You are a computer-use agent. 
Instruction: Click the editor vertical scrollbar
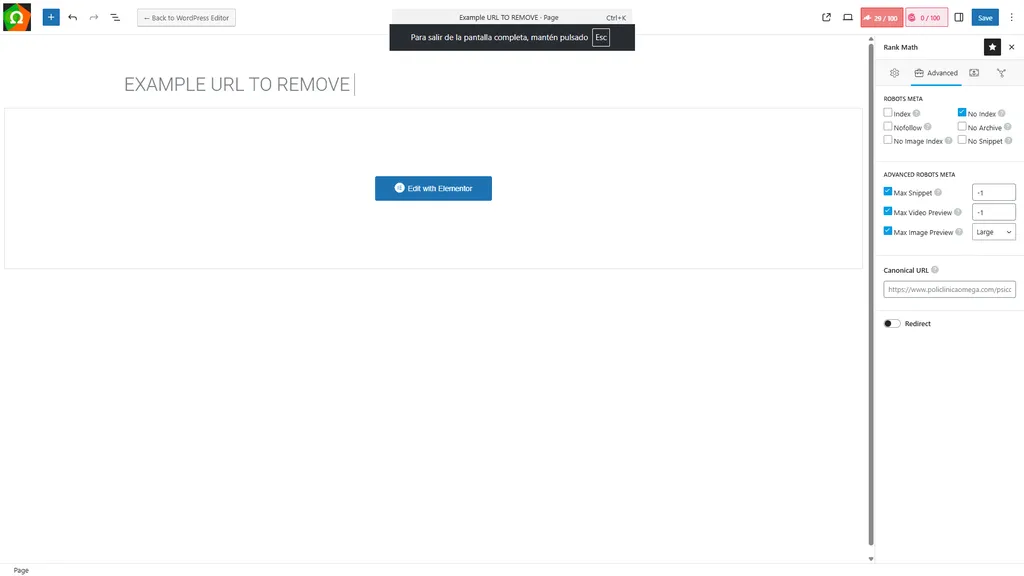pos(871,294)
